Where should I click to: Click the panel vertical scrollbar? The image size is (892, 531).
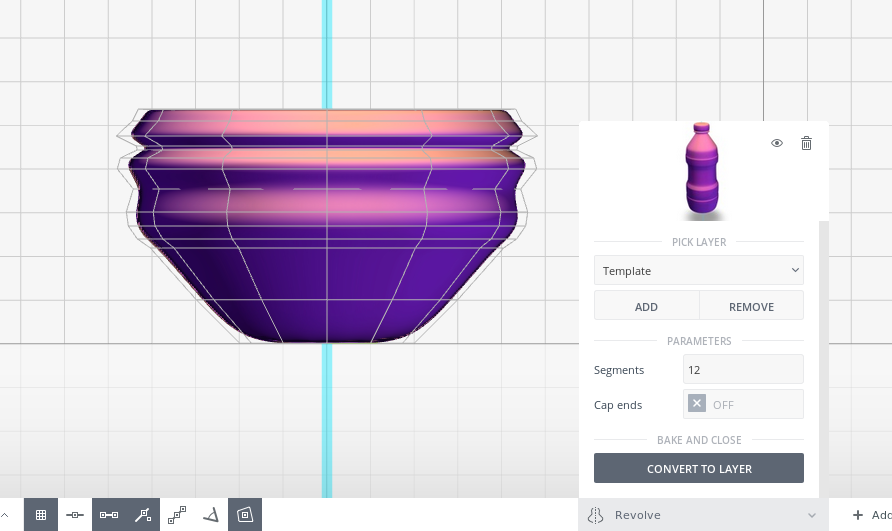tap(823, 359)
